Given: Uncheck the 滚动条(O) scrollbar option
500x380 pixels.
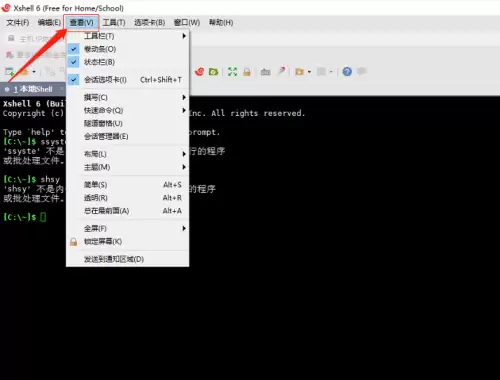Looking at the screenshot, I should tap(128, 49).
